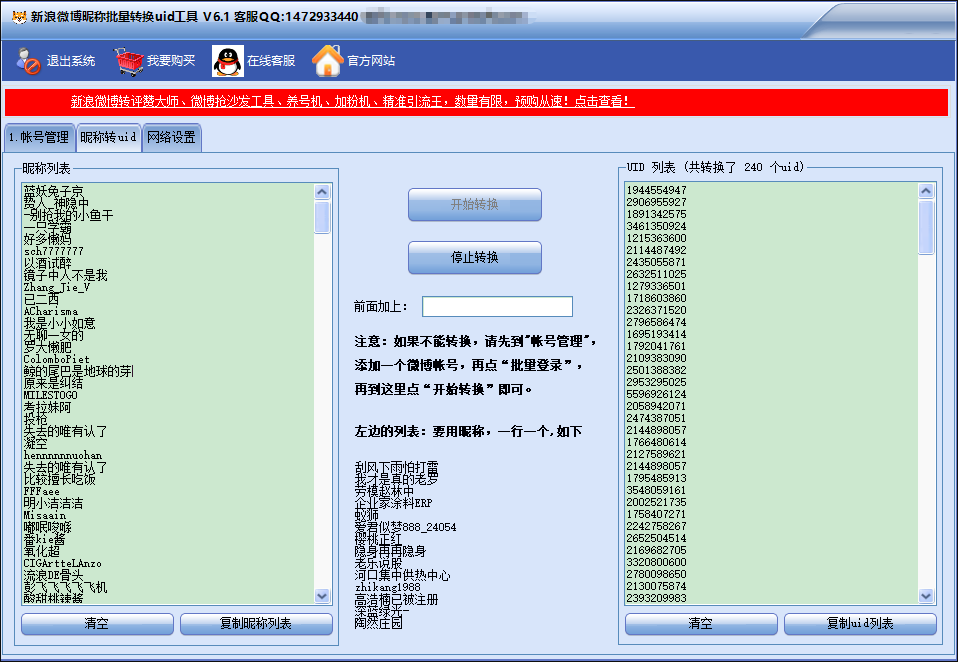Select 退出系统 toolbar label

71,61
